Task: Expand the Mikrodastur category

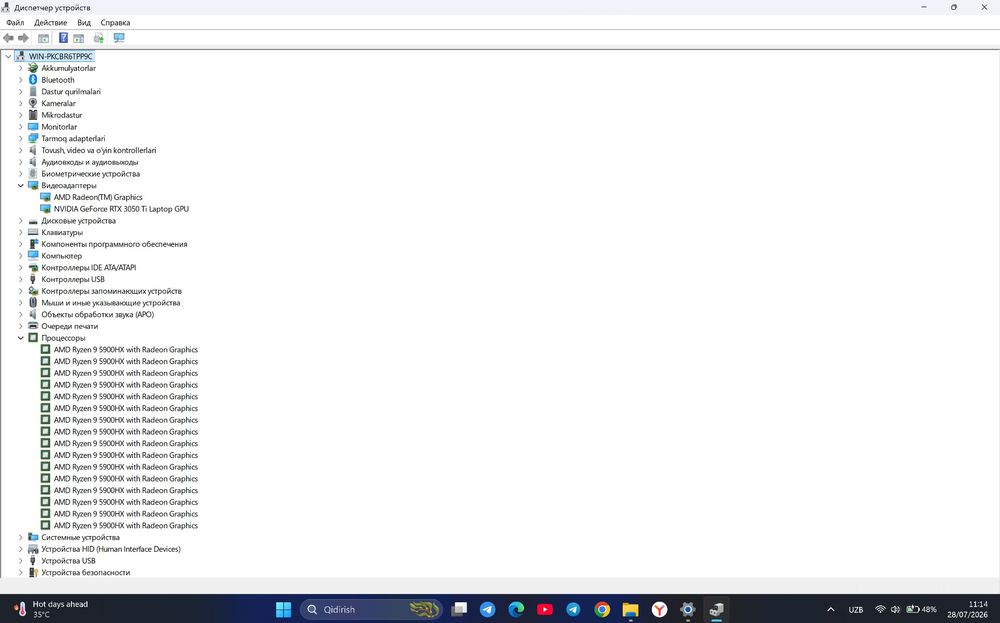Action: pyautogui.click(x=20, y=115)
